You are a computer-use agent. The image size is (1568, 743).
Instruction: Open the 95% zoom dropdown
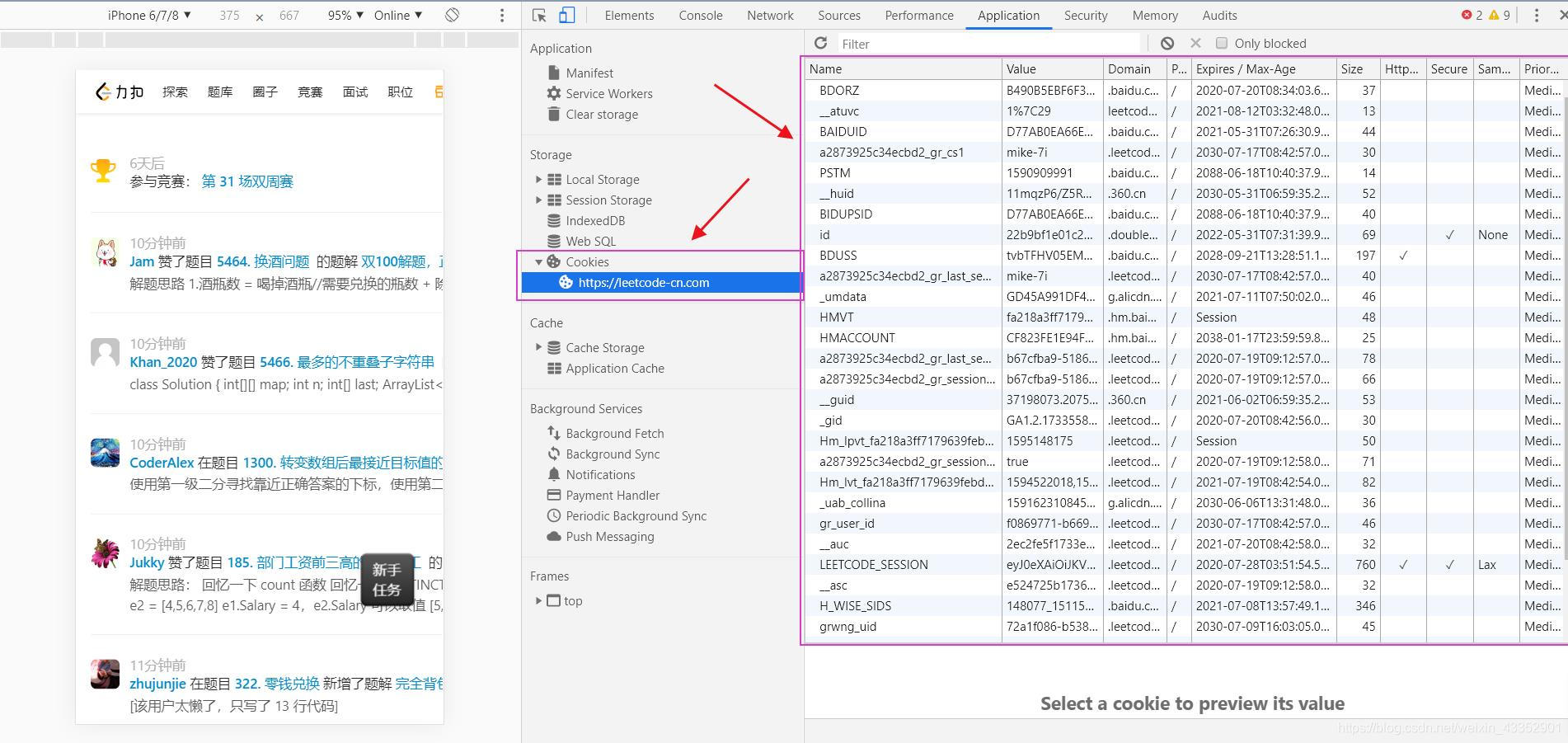(345, 15)
